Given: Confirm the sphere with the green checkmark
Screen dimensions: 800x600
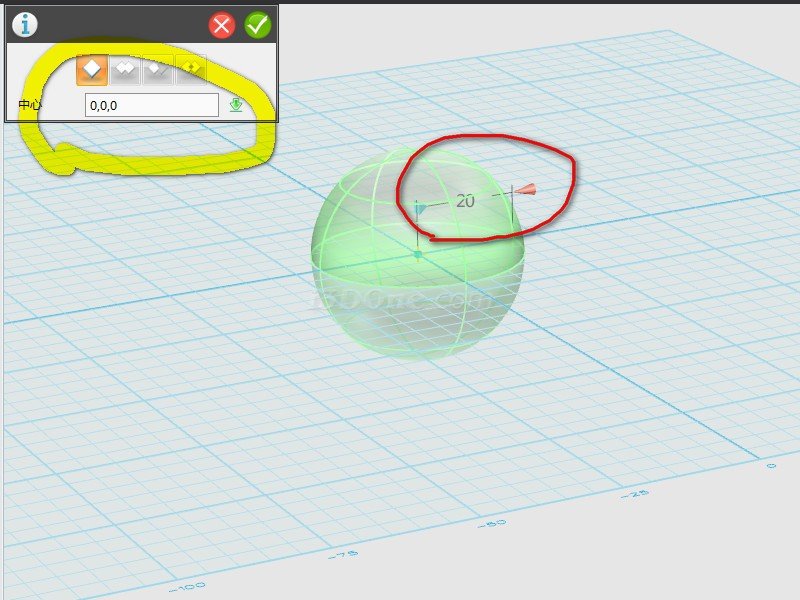Looking at the screenshot, I should tap(257, 25).
